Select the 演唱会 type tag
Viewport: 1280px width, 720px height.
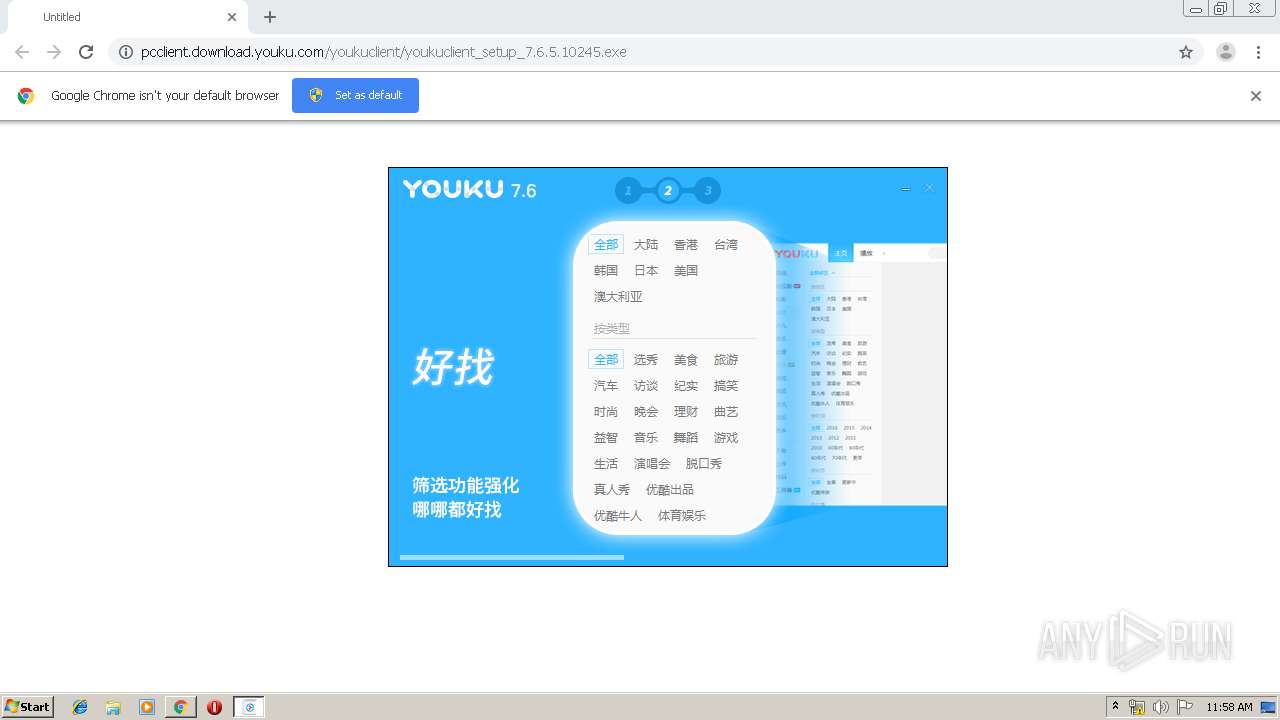click(652, 463)
